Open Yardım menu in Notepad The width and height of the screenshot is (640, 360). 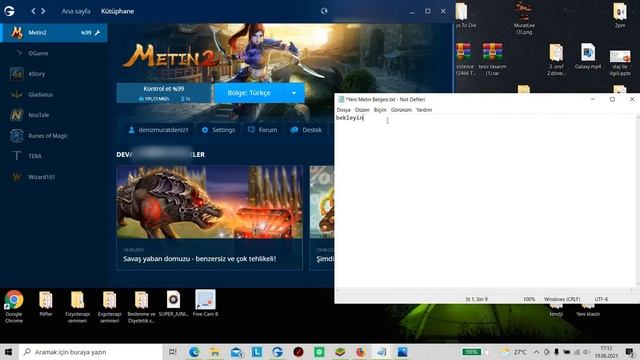click(x=424, y=110)
